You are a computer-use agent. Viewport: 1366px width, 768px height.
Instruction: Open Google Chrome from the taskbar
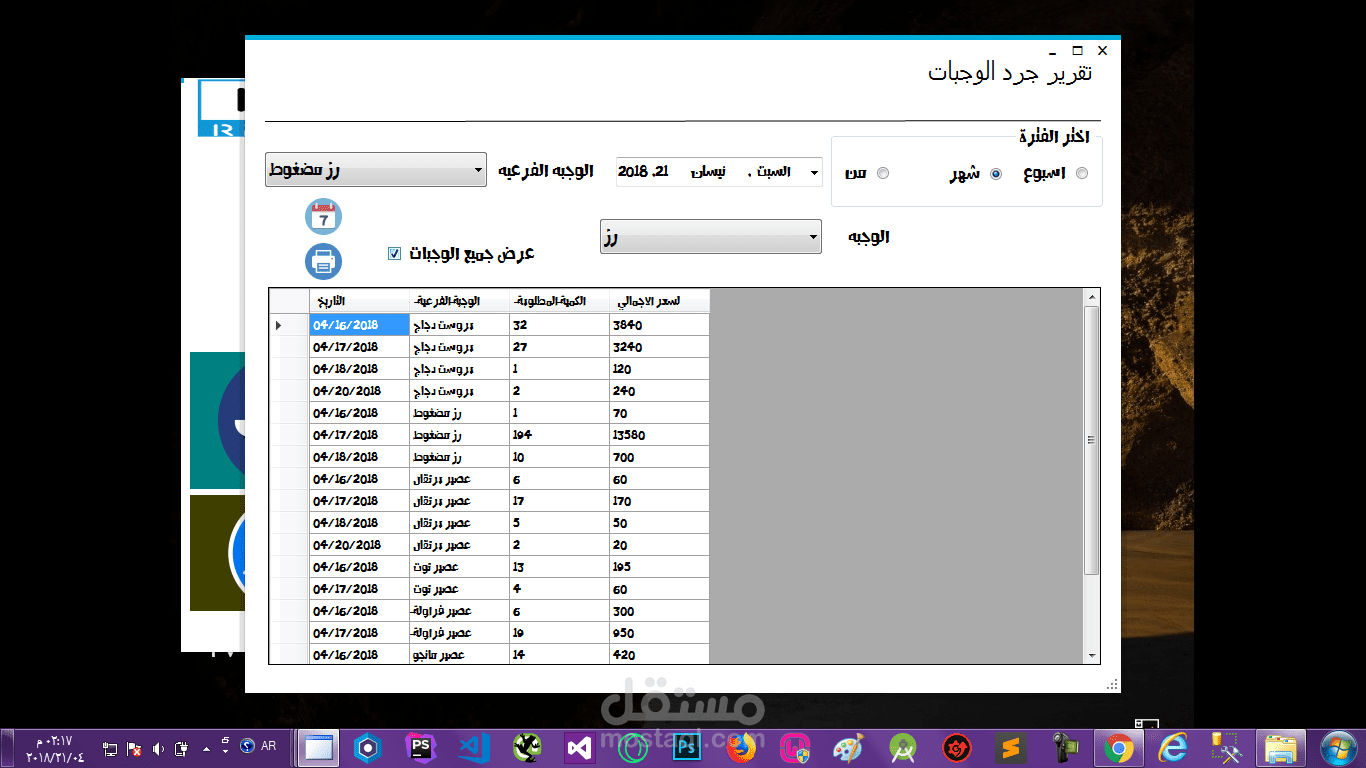click(1118, 748)
